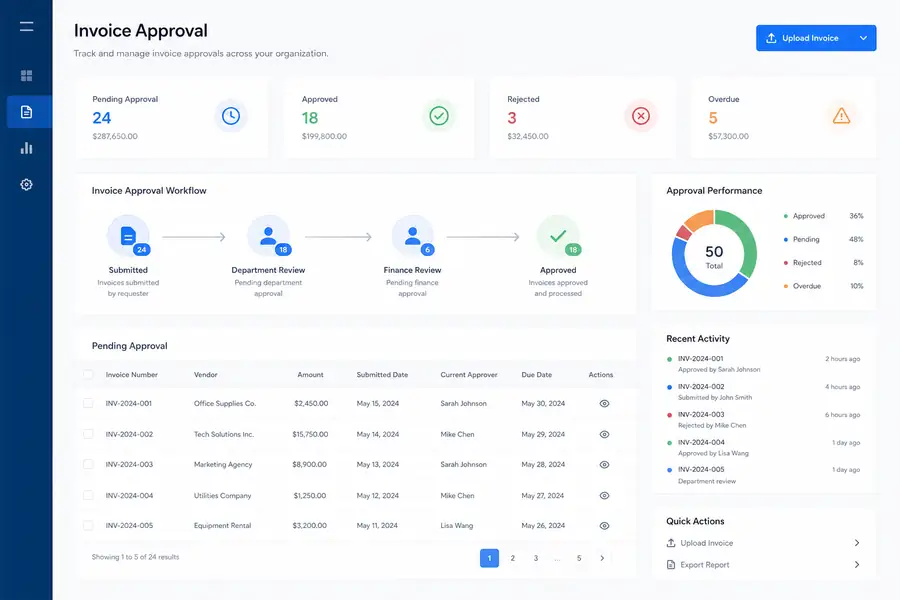Screen dimensions: 900x600
Task: Click recent activity entry INV-2024-002
Action: [763, 392]
